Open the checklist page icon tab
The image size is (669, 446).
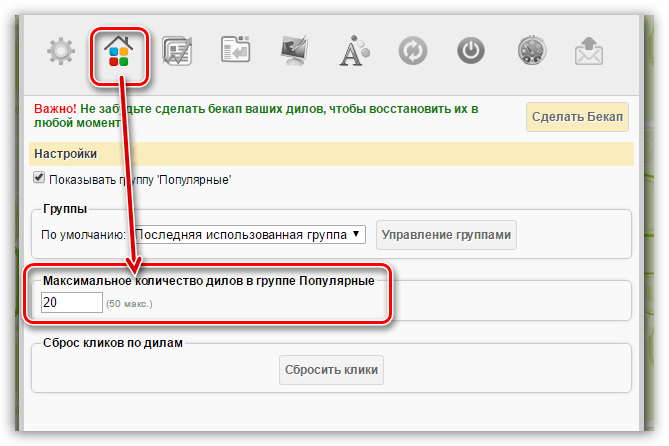click(178, 51)
